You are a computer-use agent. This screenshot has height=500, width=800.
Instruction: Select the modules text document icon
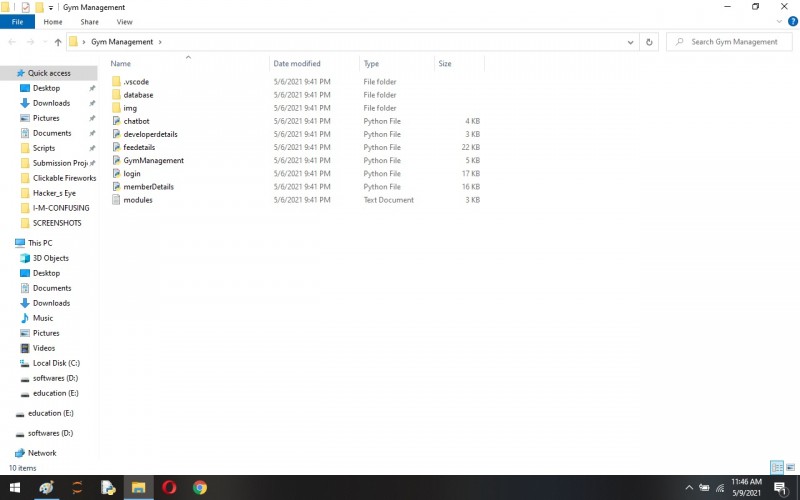pos(116,200)
